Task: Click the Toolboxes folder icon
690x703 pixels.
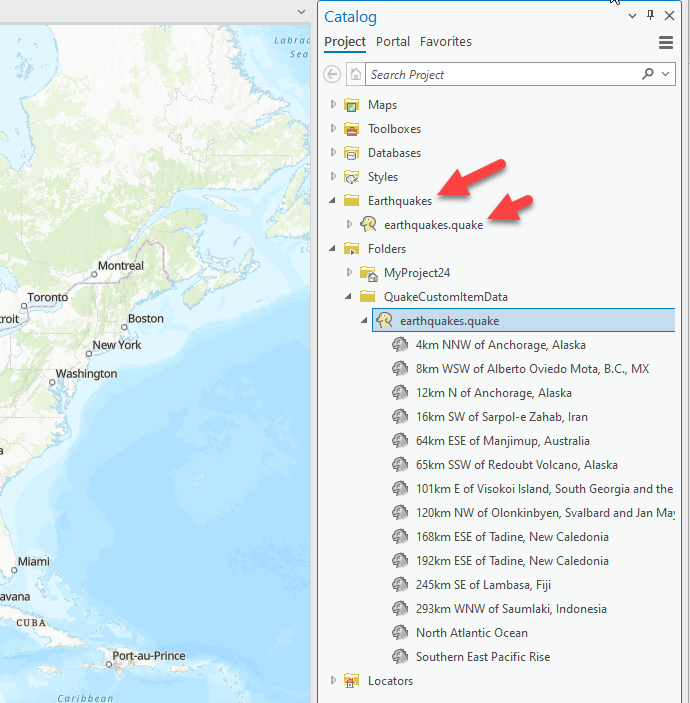Action: [351, 129]
